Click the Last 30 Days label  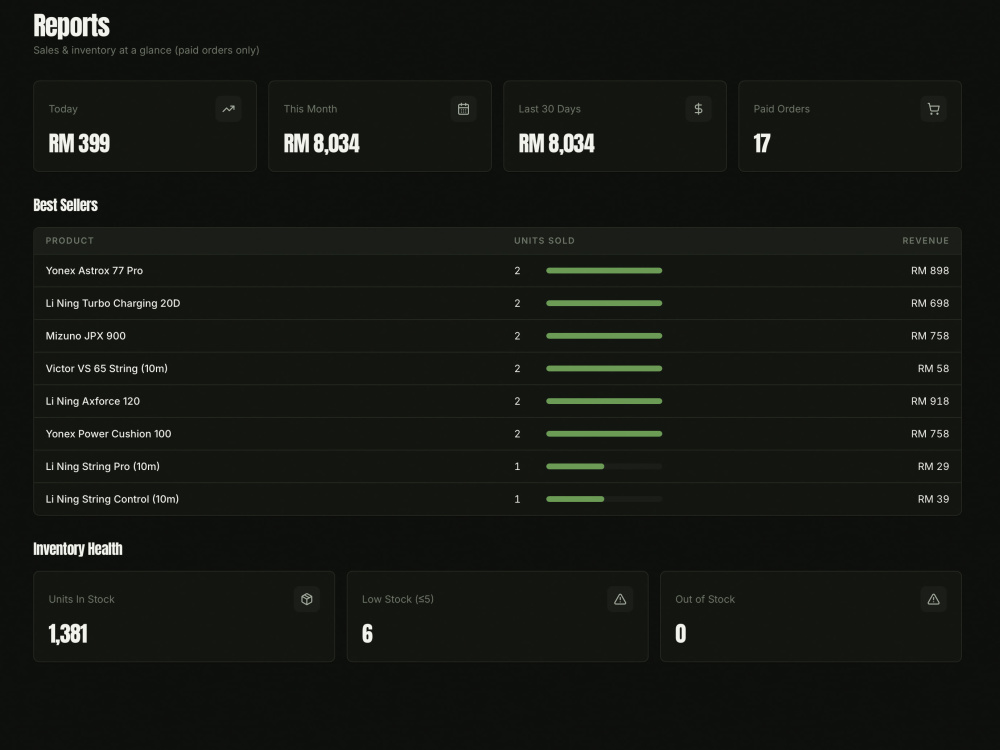[550, 109]
